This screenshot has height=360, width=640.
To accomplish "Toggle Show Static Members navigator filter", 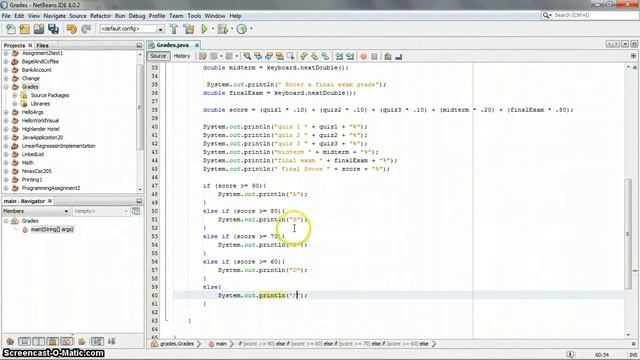I will coord(38,341).
